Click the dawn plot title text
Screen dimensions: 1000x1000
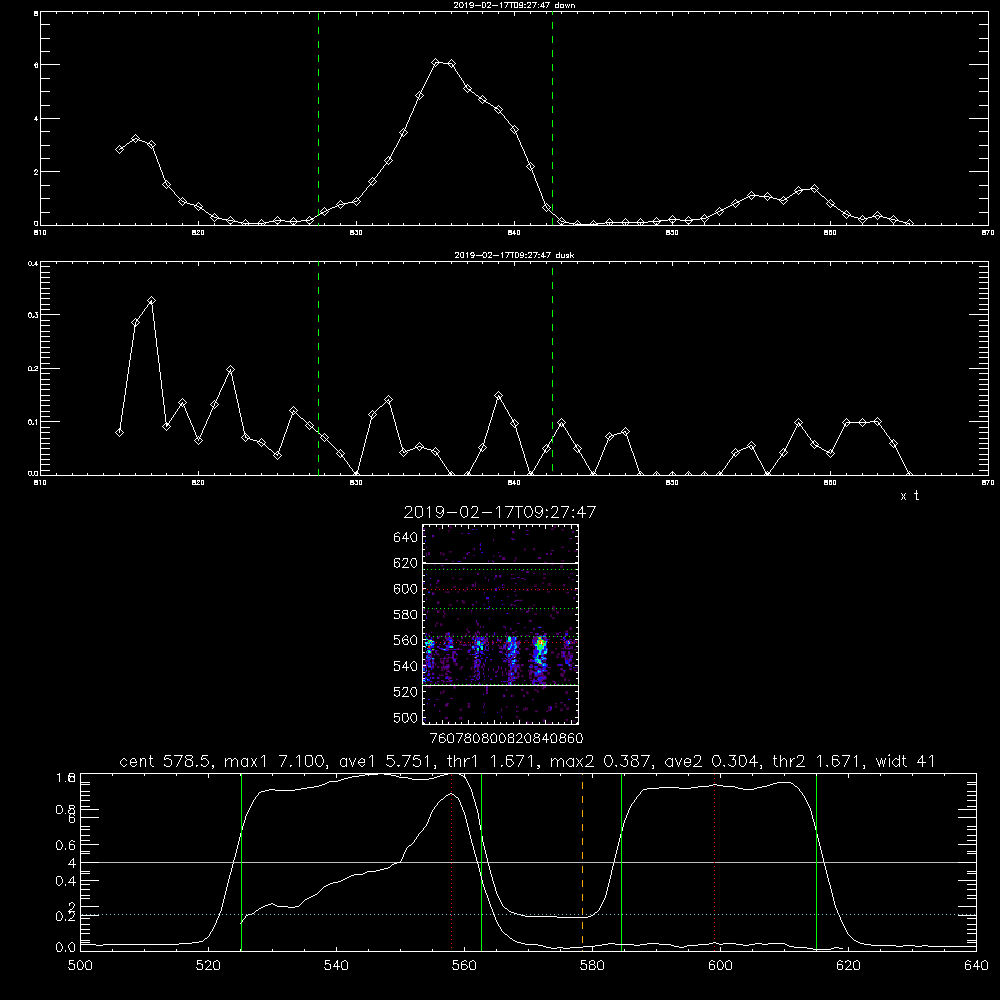[514, 5]
